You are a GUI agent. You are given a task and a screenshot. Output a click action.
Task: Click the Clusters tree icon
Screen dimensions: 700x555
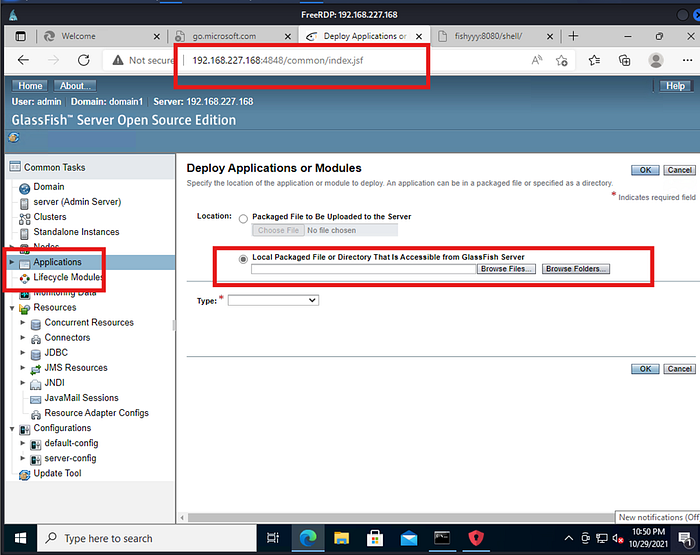(25, 218)
